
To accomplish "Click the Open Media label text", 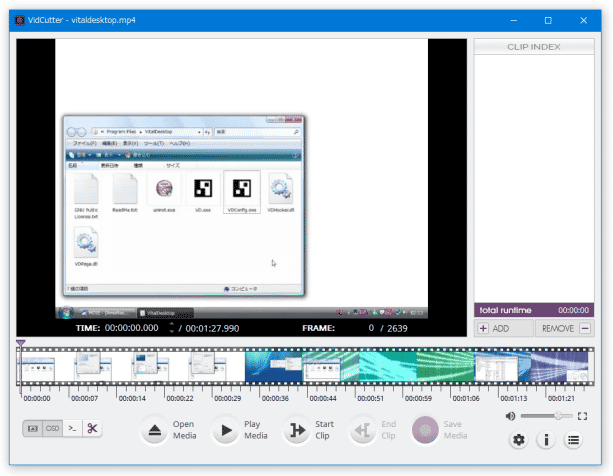I will (185, 430).
